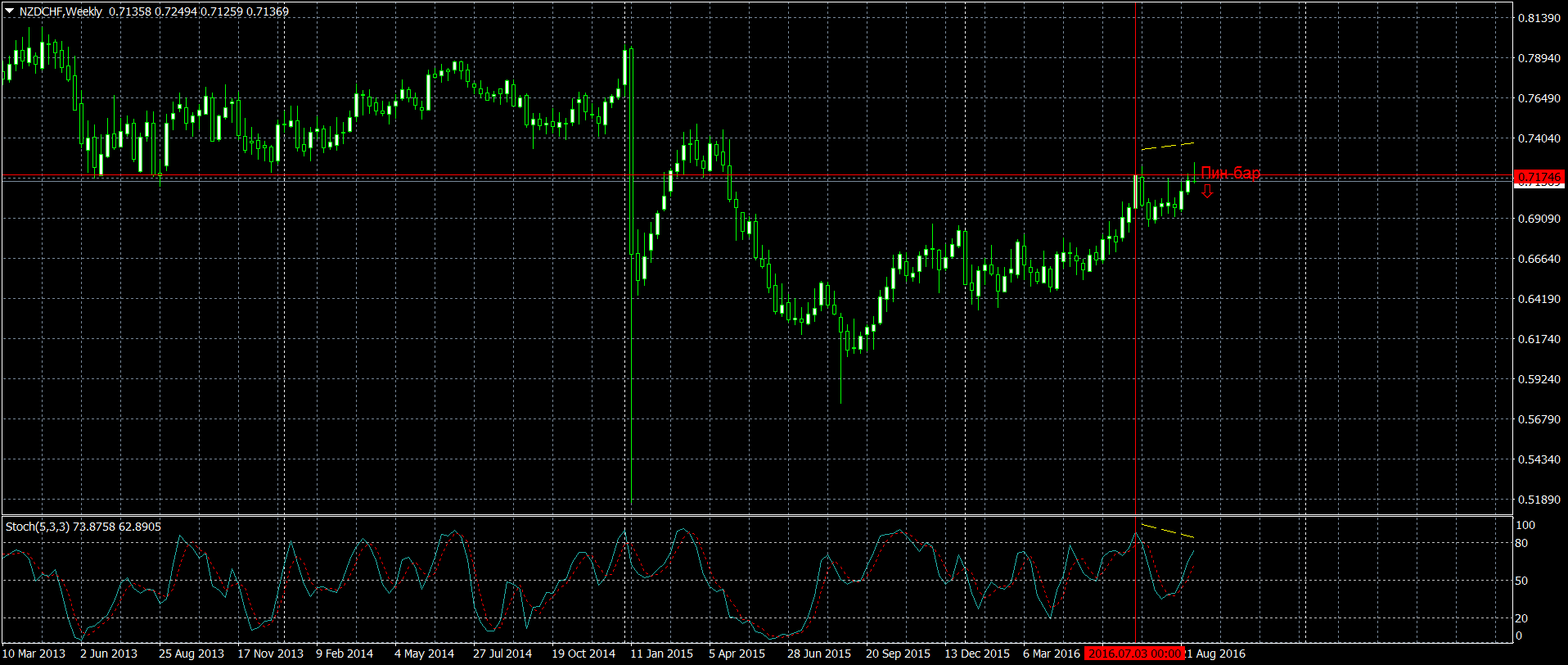Click the 28 Jun 2015 date label
The width and height of the screenshot is (1568, 665).
(x=819, y=654)
